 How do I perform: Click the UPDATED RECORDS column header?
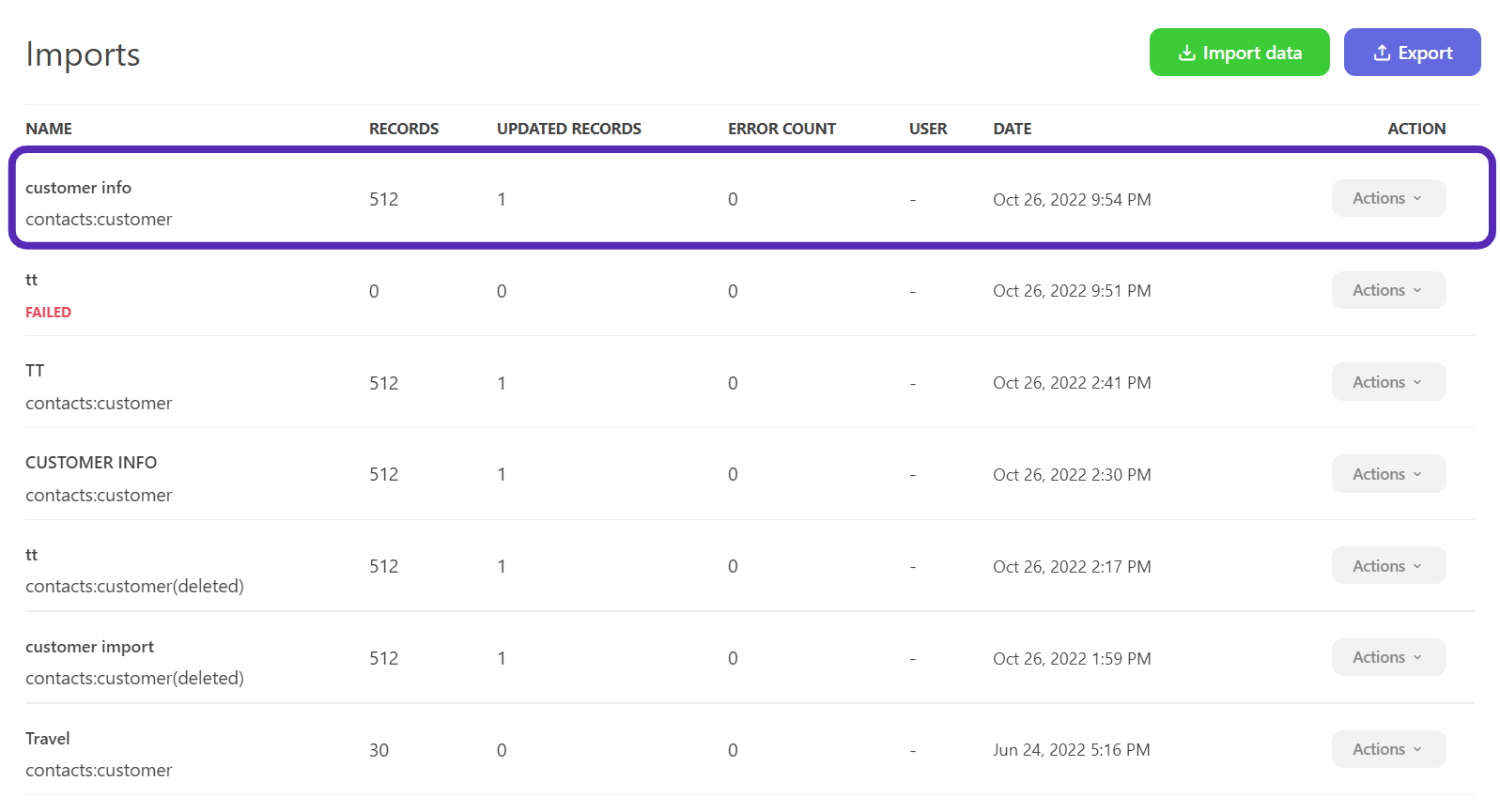[x=568, y=129]
